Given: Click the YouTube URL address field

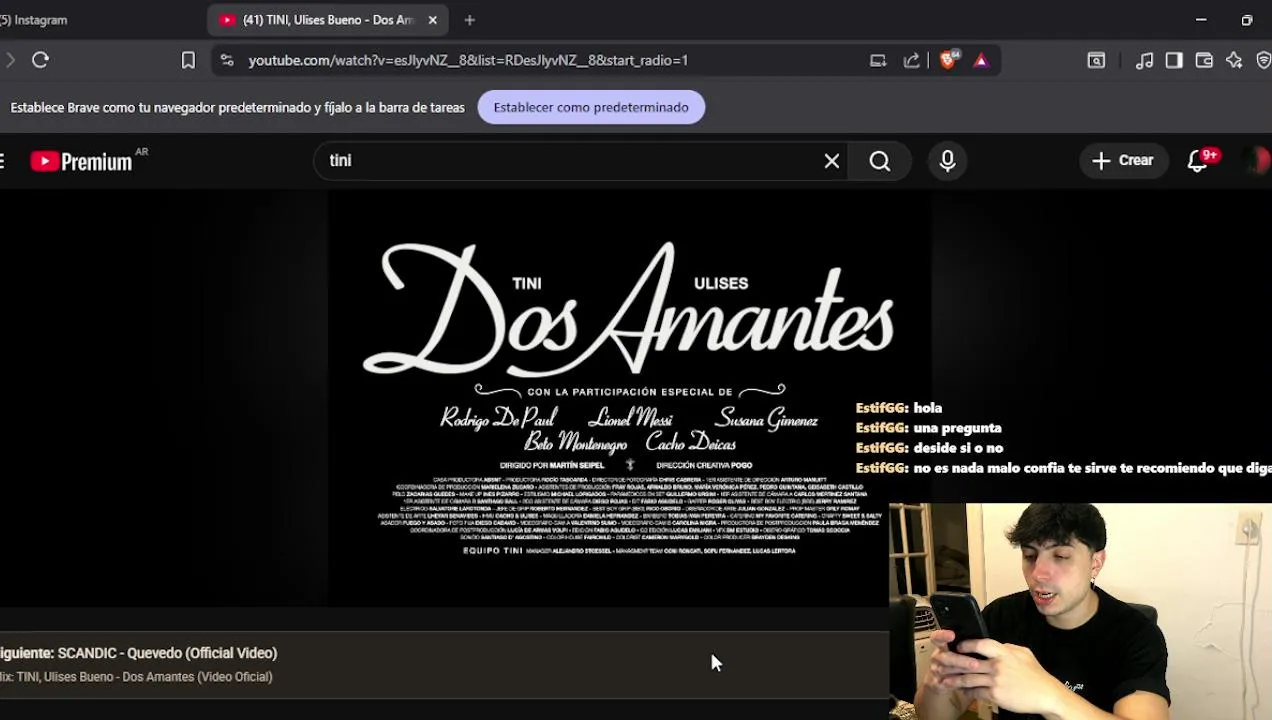Looking at the screenshot, I should click(468, 60).
